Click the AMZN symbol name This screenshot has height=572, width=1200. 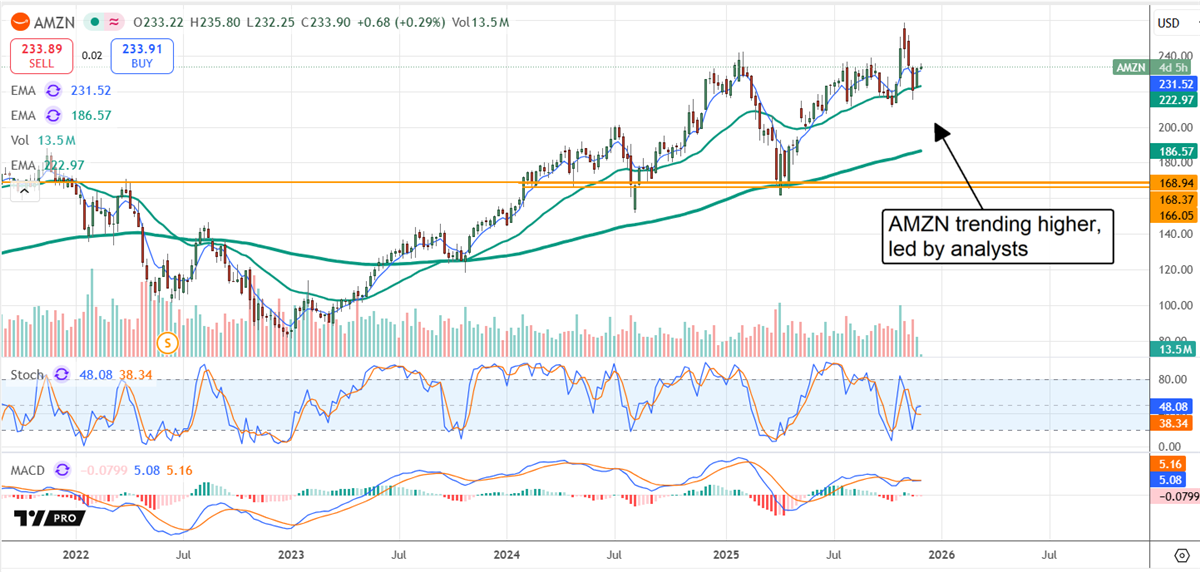click(x=55, y=21)
